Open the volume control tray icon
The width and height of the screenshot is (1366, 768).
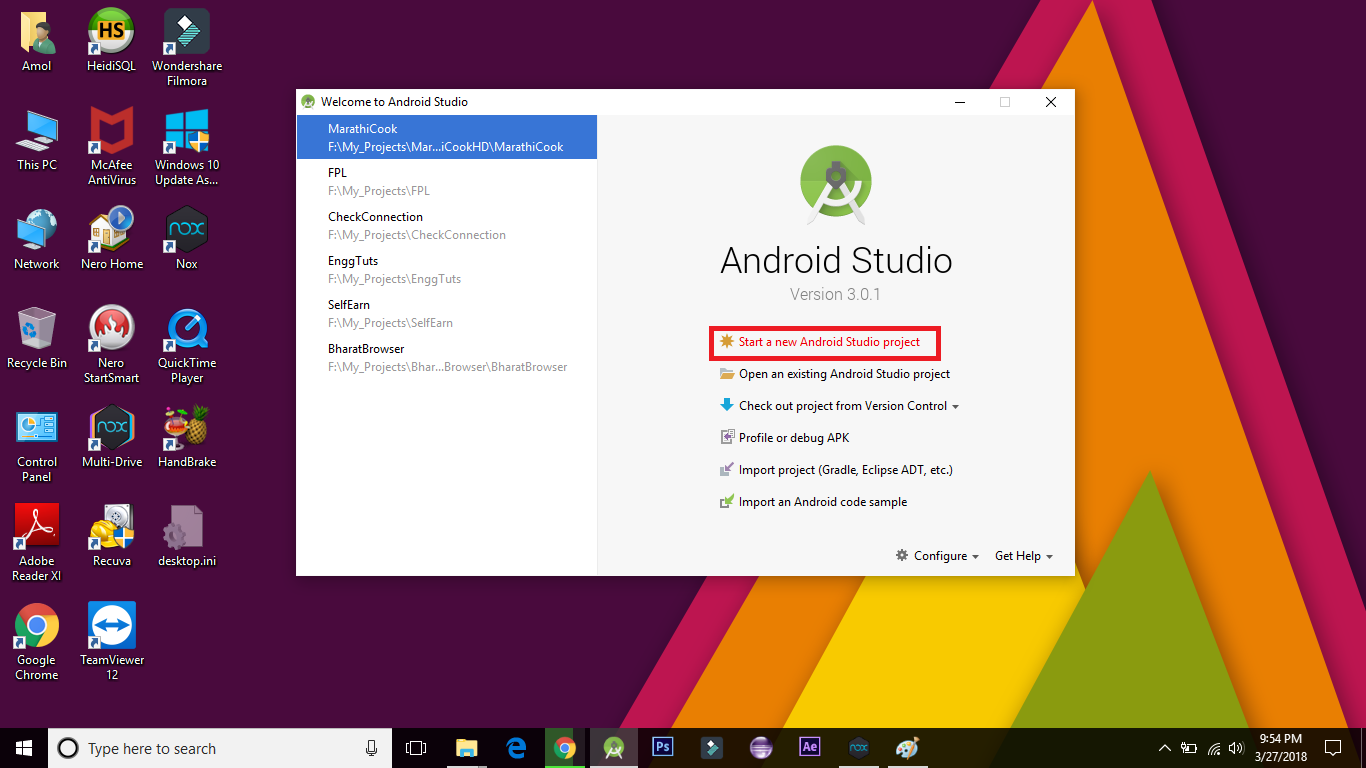pos(1237,748)
